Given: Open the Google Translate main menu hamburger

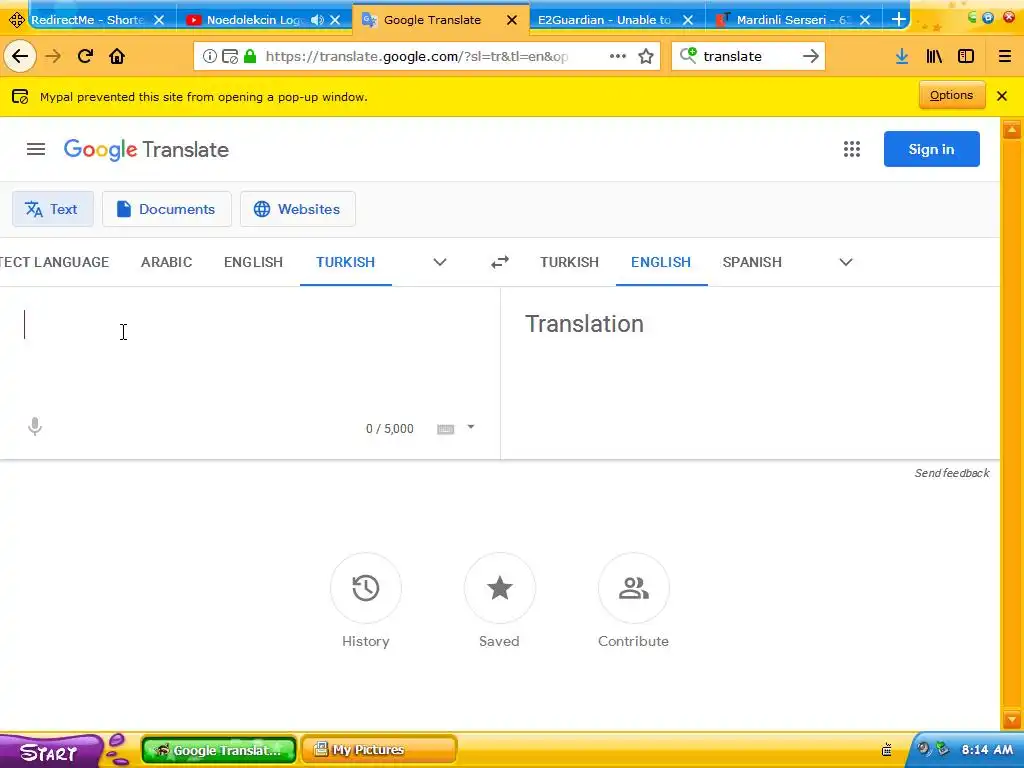Looking at the screenshot, I should 36,150.
